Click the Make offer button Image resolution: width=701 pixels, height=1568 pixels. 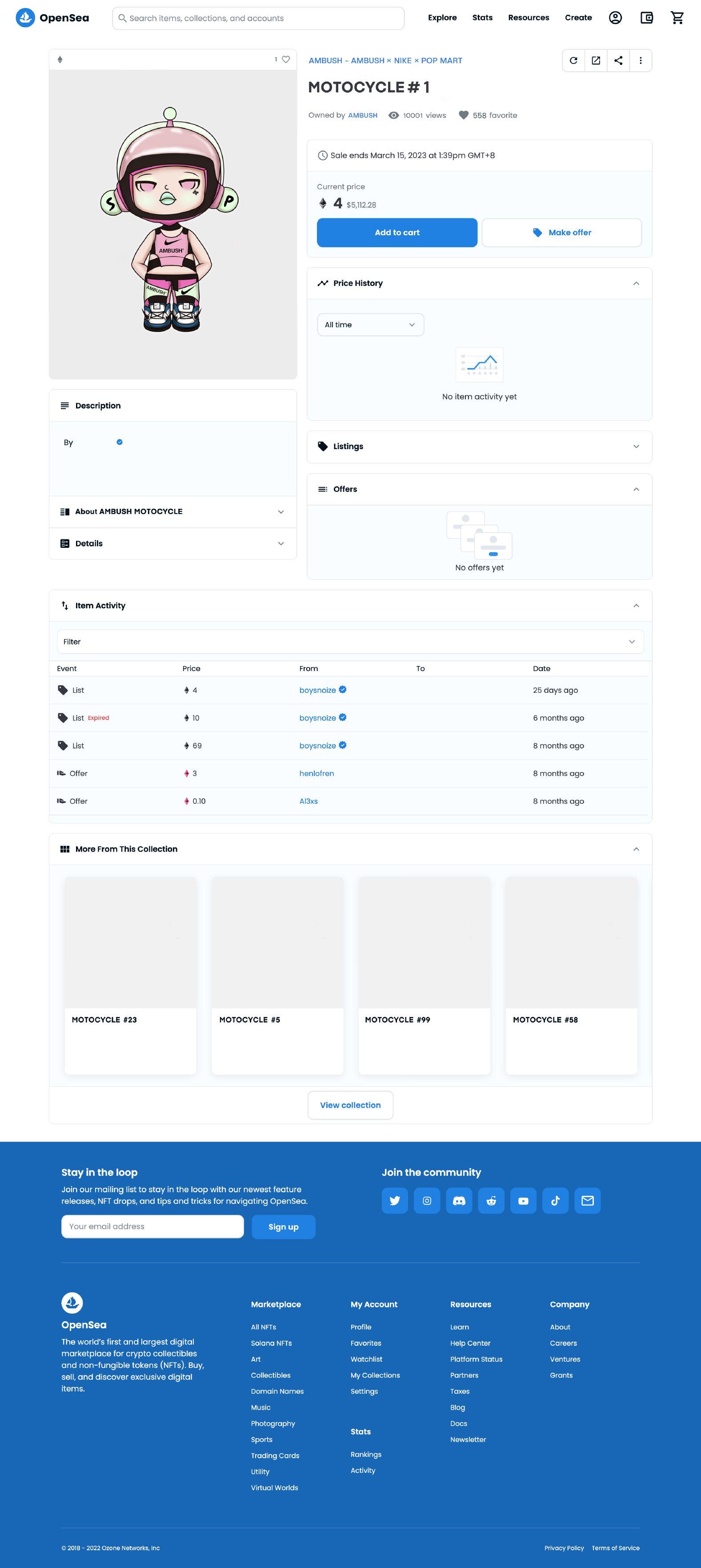[x=562, y=233]
